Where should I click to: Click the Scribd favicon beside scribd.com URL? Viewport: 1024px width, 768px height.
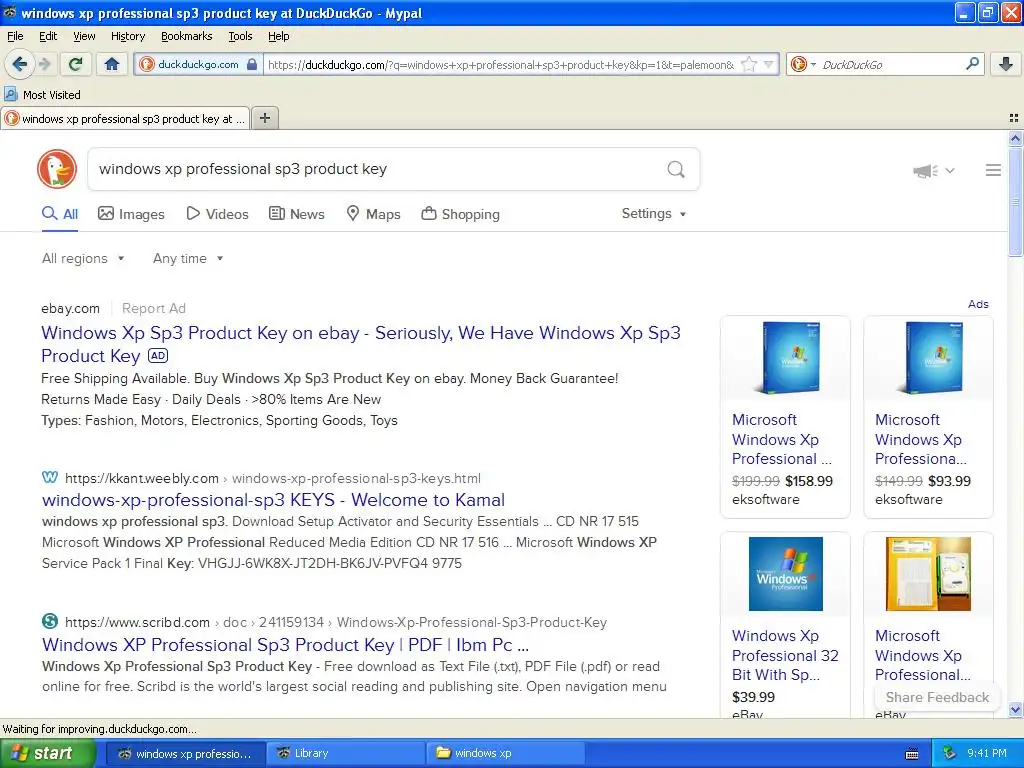point(50,621)
